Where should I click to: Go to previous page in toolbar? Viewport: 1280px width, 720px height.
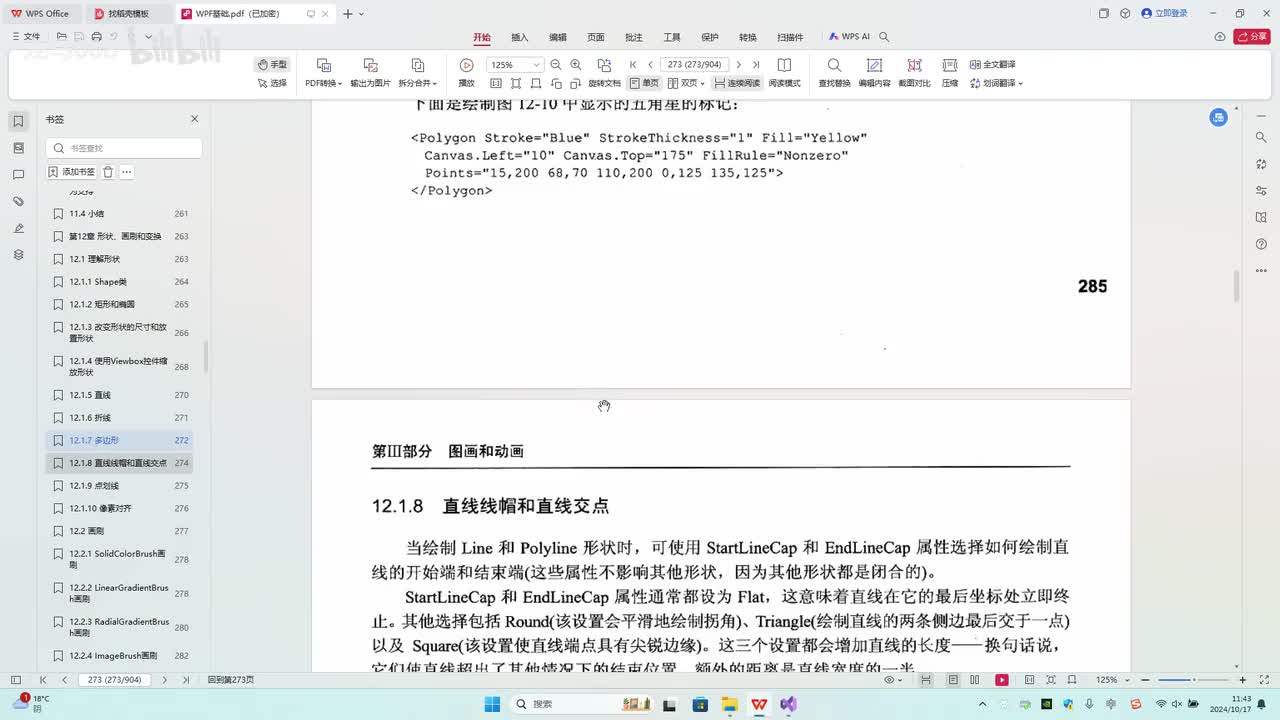pyautogui.click(x=650, y=65)
